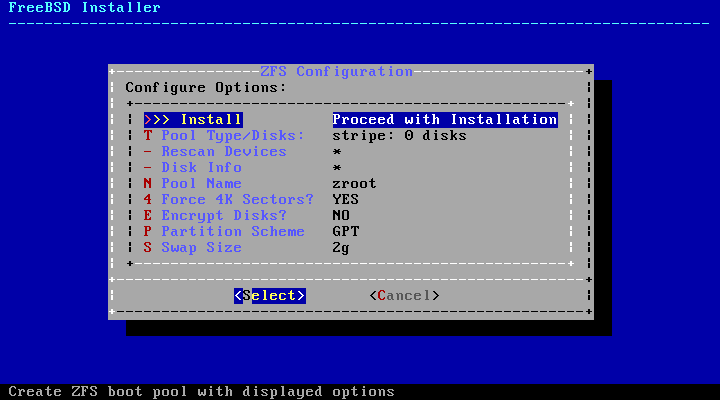Click the stripe: 0 disks value
The width and height of the screenshot is (720, 400).
[x=399, y=135]
